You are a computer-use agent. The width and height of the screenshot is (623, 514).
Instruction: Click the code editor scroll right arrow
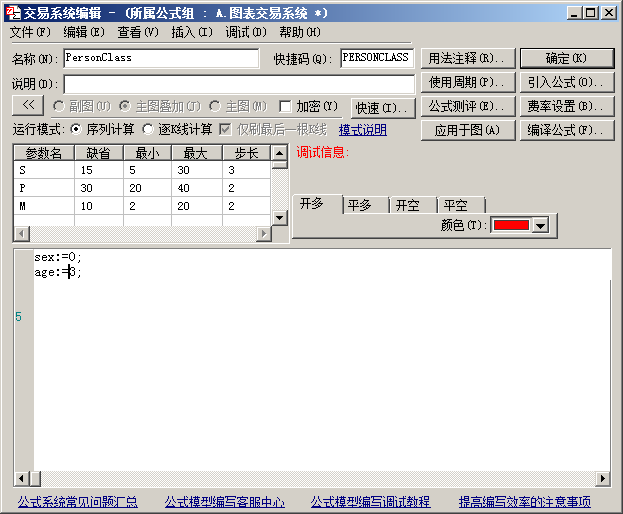(603, 478)
